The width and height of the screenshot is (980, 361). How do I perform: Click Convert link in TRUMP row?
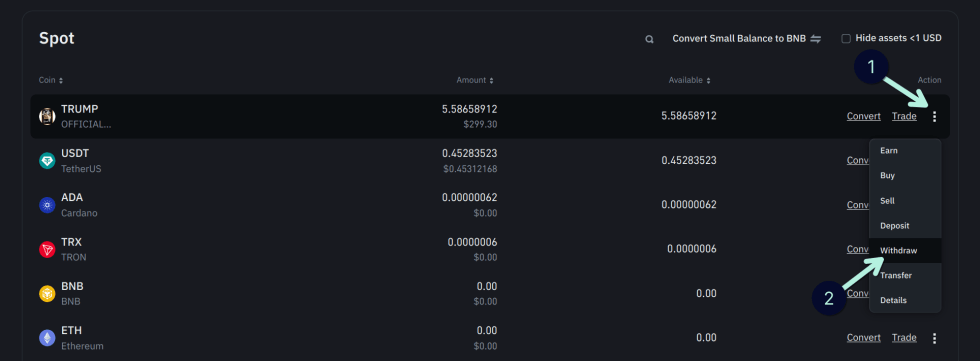(863, 116)
